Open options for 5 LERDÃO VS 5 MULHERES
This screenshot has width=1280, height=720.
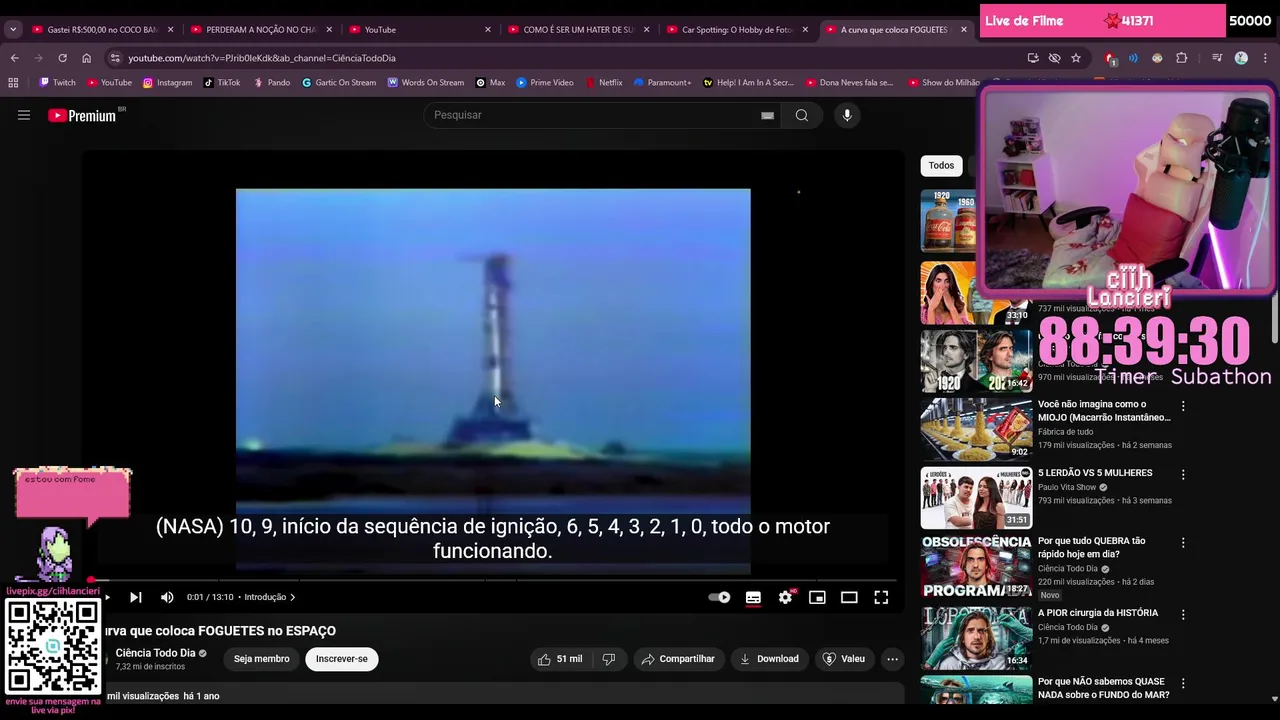1183,474
